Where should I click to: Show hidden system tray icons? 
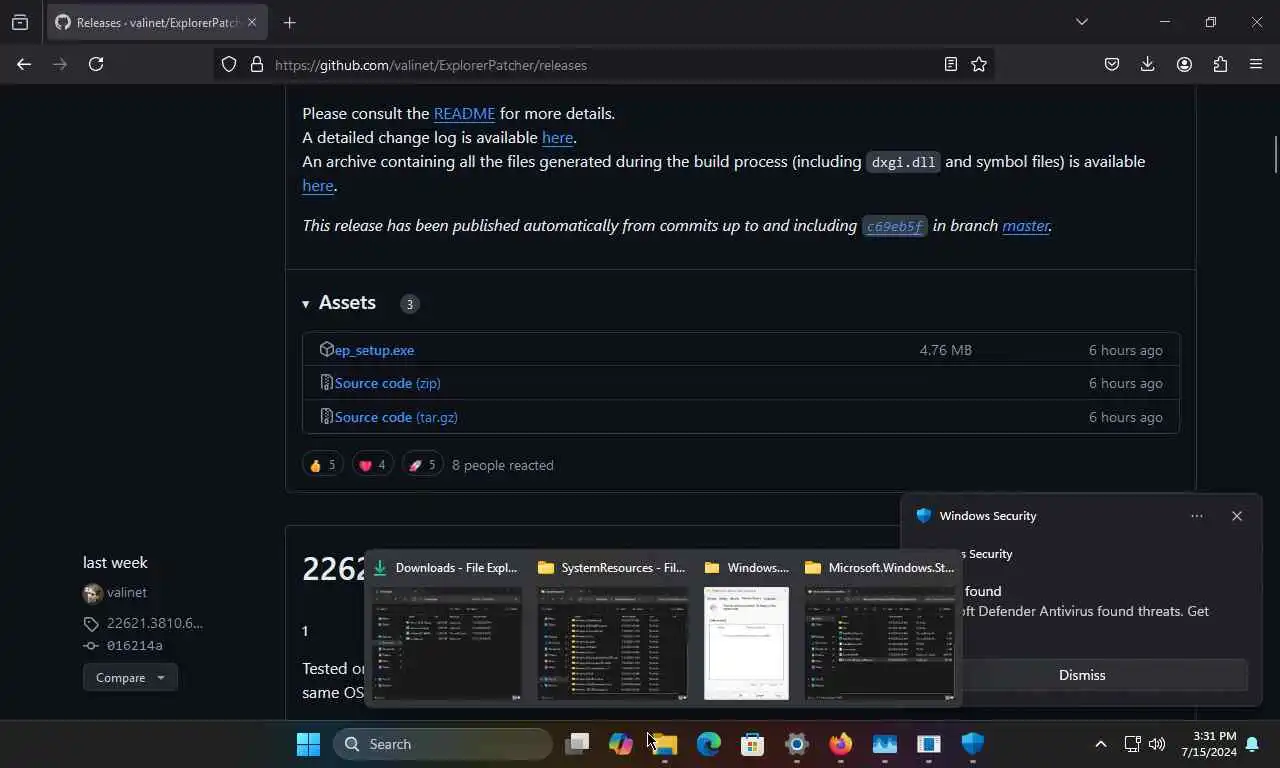tap(1101, 744)
